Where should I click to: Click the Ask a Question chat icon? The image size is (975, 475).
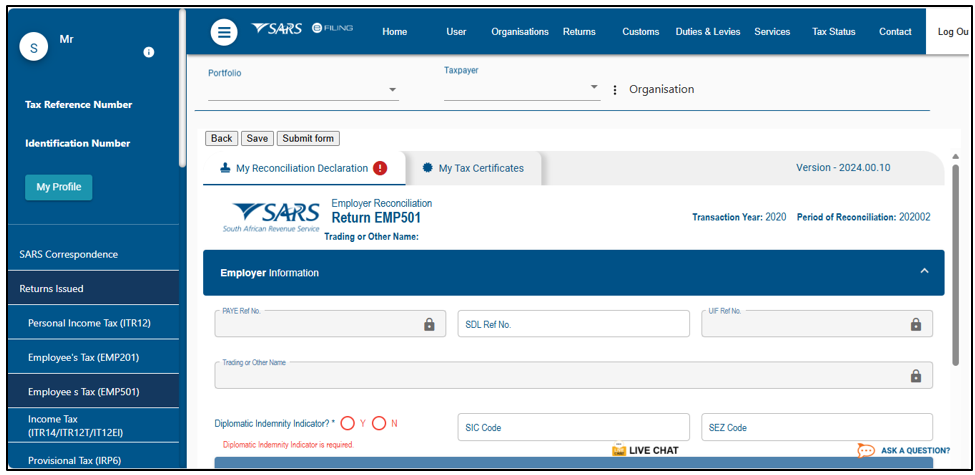click(866, 451)
